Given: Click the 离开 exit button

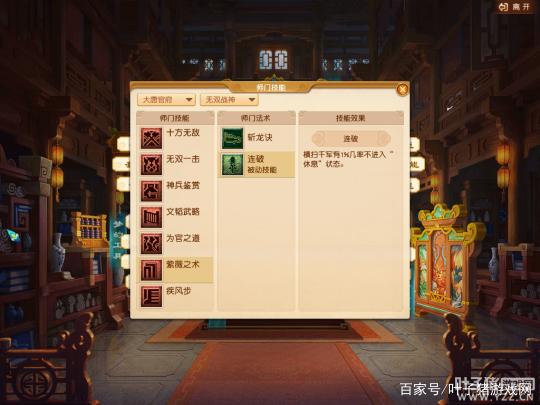Looking at the screenshot, I should click(515, 7).
